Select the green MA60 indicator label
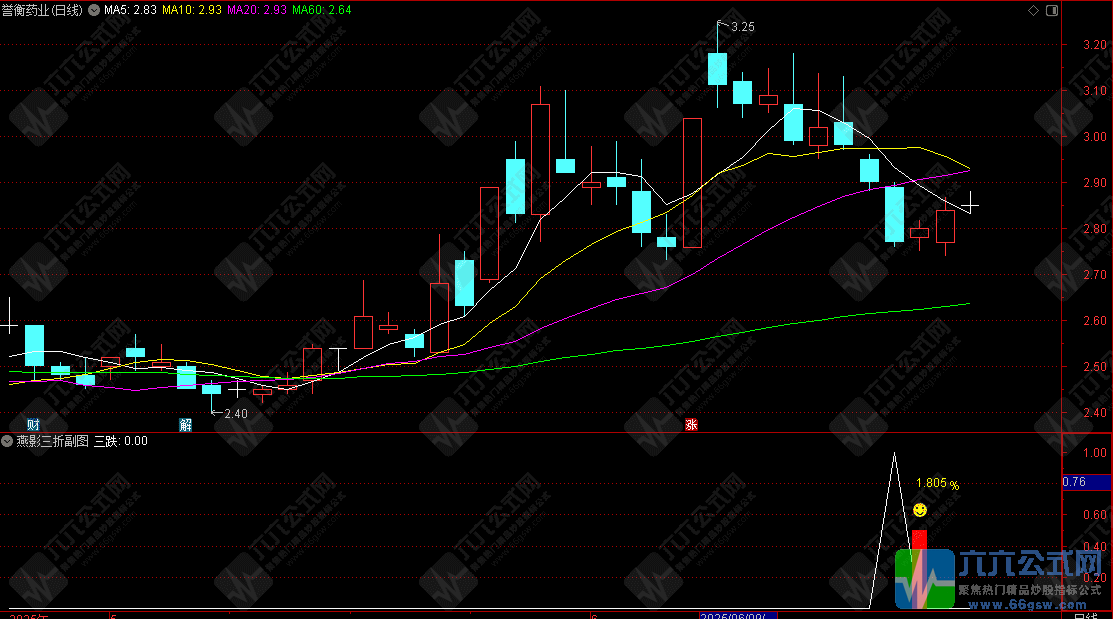This screenshot has width=1113, height=619. (321, 10)
